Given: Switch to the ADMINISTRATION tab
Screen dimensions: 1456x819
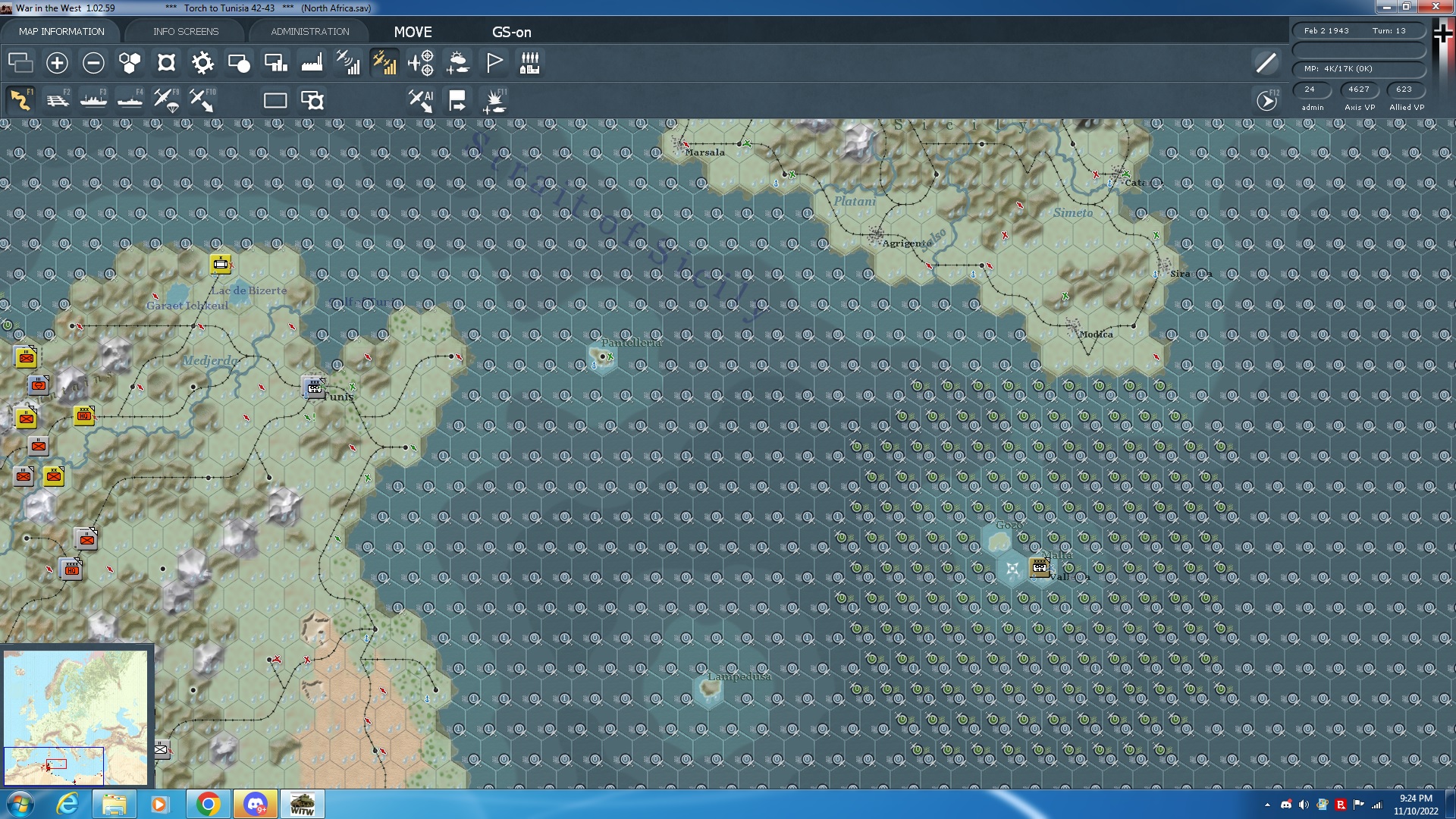Looking at the screenshot, I should 308,31.
